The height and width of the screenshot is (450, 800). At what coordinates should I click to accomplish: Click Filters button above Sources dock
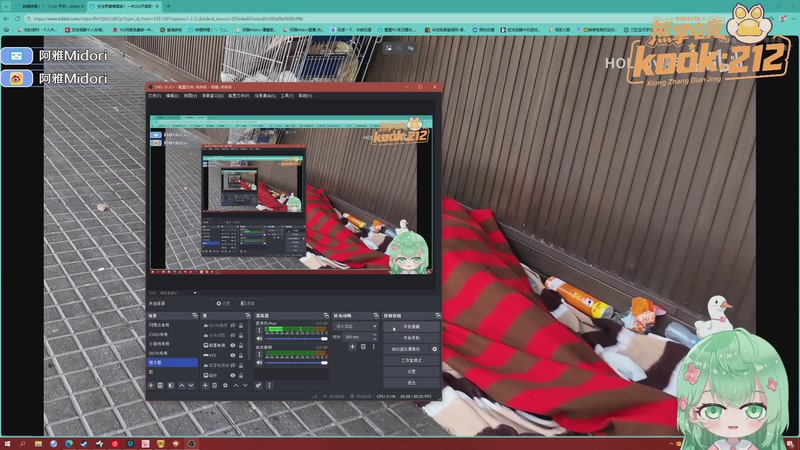(248, 304)
